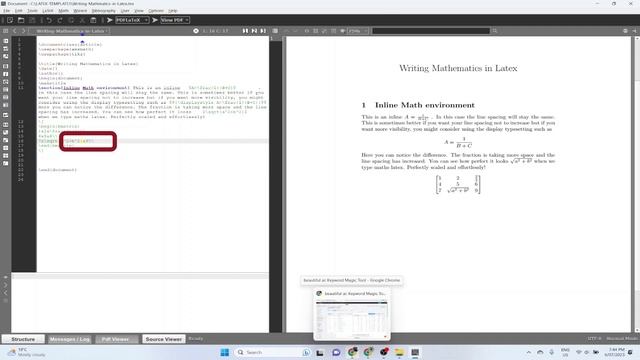Run the PDFLaTeX compile arrow
Screen dimensions: 640x360
[x=110, y=20]
